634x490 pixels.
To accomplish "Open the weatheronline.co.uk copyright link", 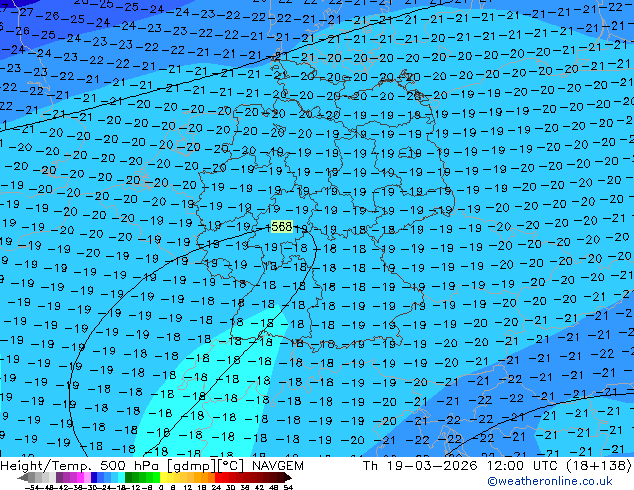I will [549, 481].
